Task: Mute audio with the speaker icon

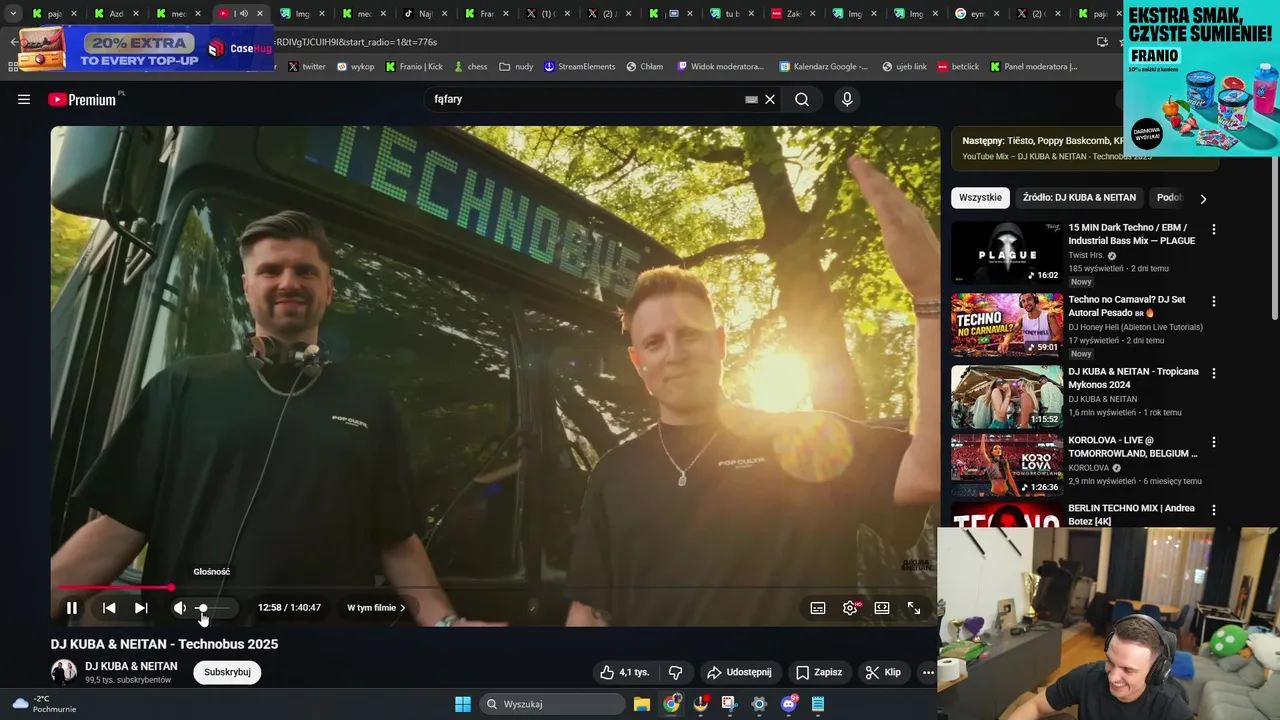Action: tap(179, 608)
